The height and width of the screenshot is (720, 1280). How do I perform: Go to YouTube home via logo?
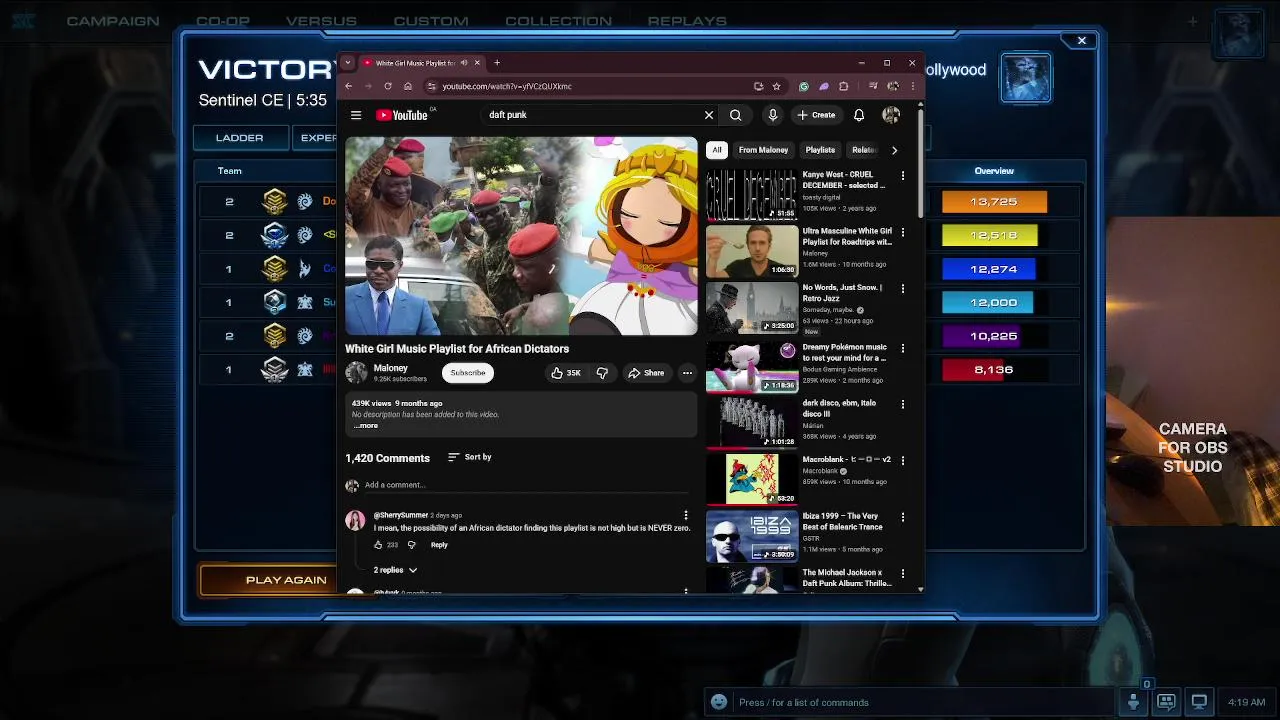click(x=402, y=115)
